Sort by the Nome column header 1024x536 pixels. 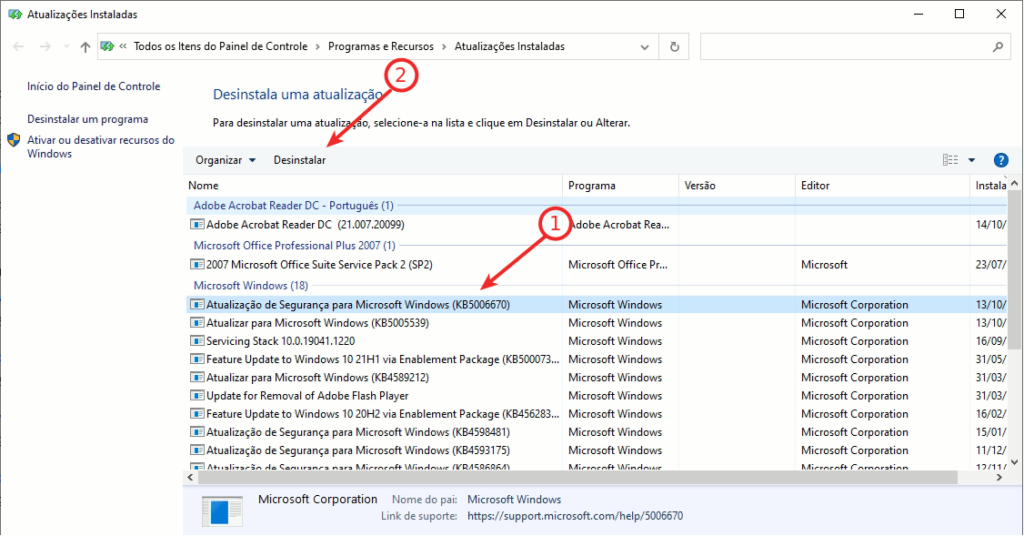tap(373, 185)
